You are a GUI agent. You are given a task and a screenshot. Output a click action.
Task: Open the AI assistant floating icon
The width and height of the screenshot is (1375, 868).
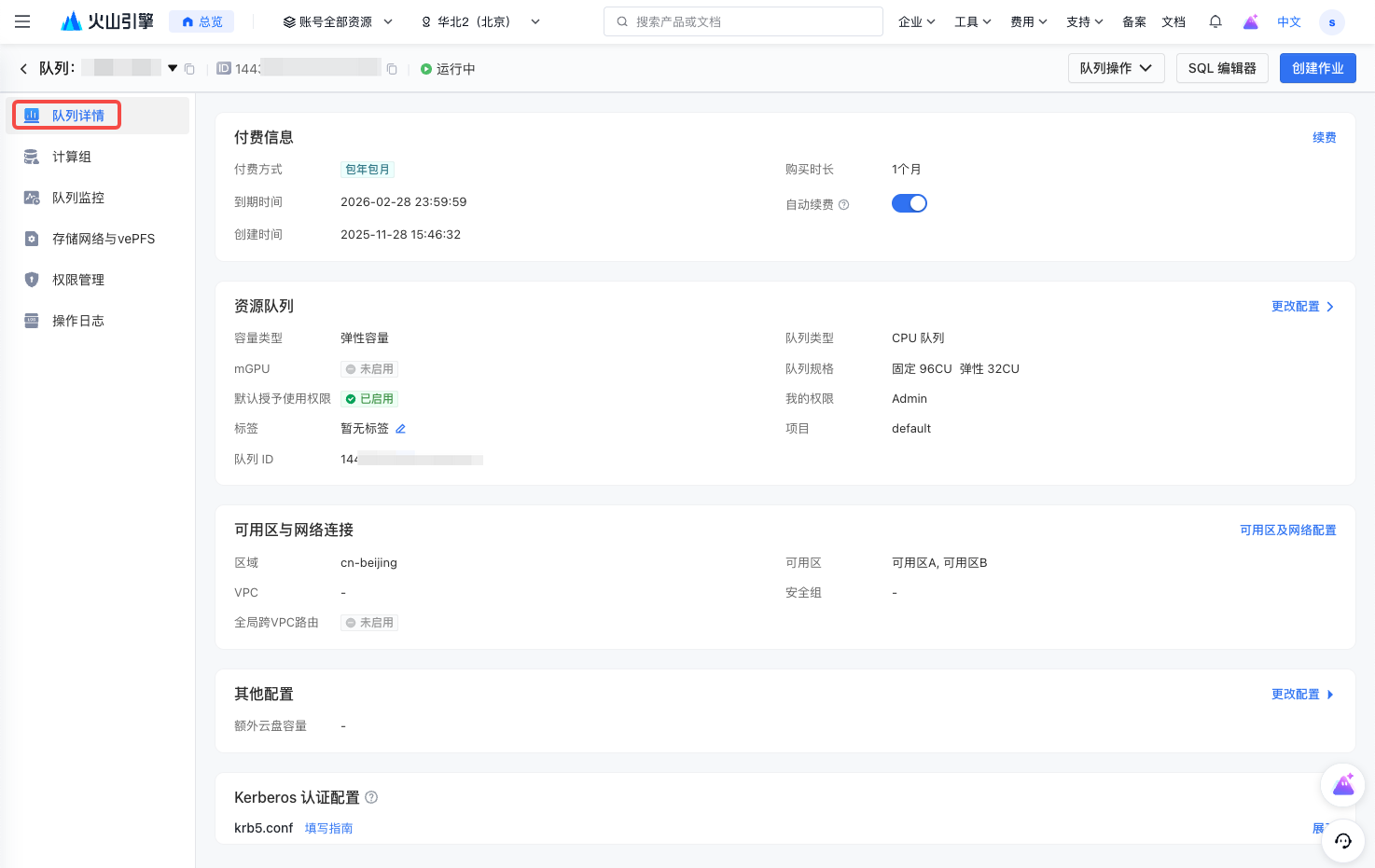[x=1342, y=785]
